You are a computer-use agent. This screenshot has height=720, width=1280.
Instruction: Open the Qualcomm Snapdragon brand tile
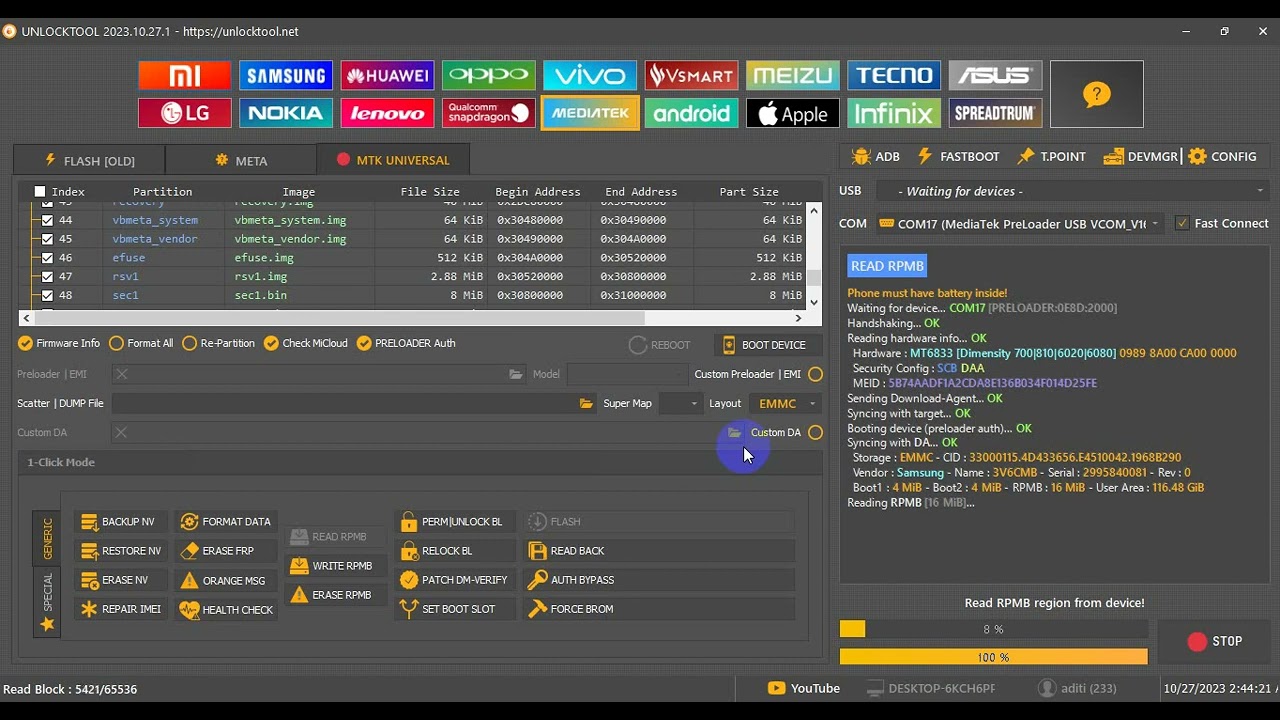(x=489, y=113)
